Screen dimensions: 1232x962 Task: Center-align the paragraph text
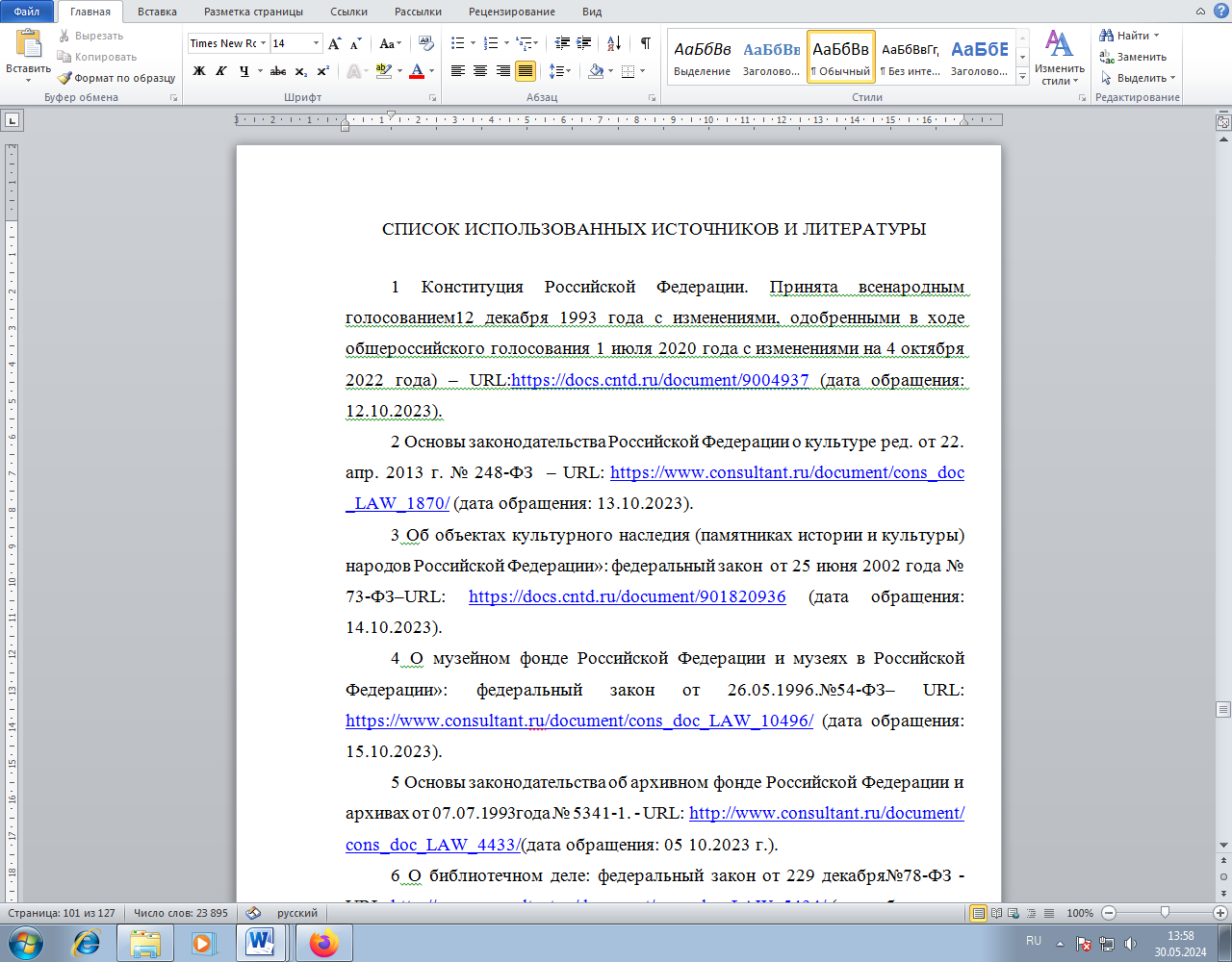click(x=480, y=71)
